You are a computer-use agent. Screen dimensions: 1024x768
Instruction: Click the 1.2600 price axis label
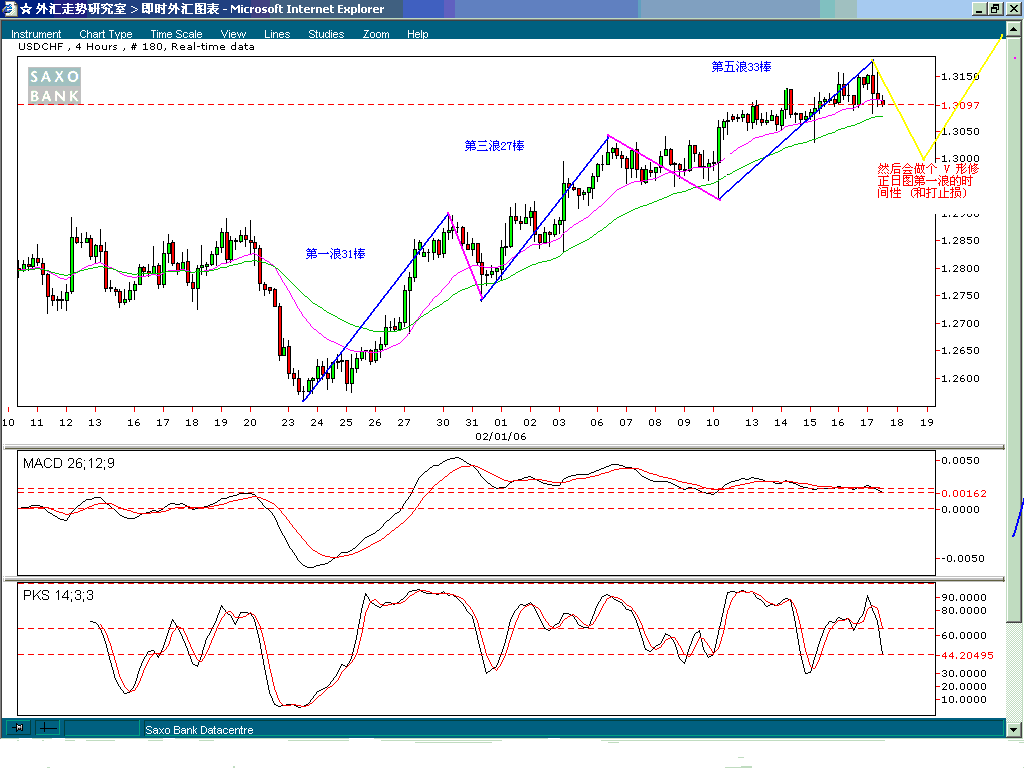tap(960, 378)
